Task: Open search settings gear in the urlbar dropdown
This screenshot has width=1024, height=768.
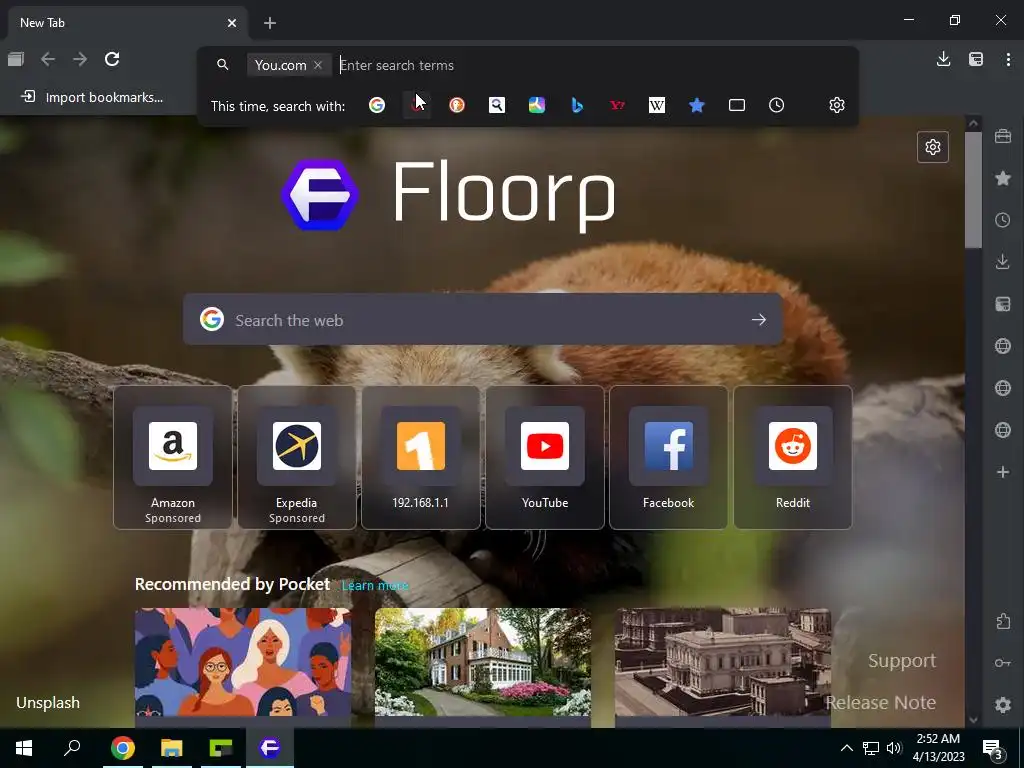Action: point(837,105)
